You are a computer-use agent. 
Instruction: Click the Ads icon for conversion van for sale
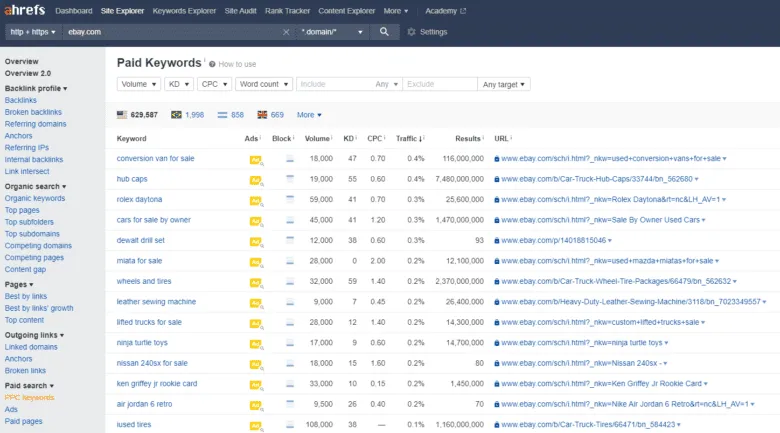[x=256, y=160]
